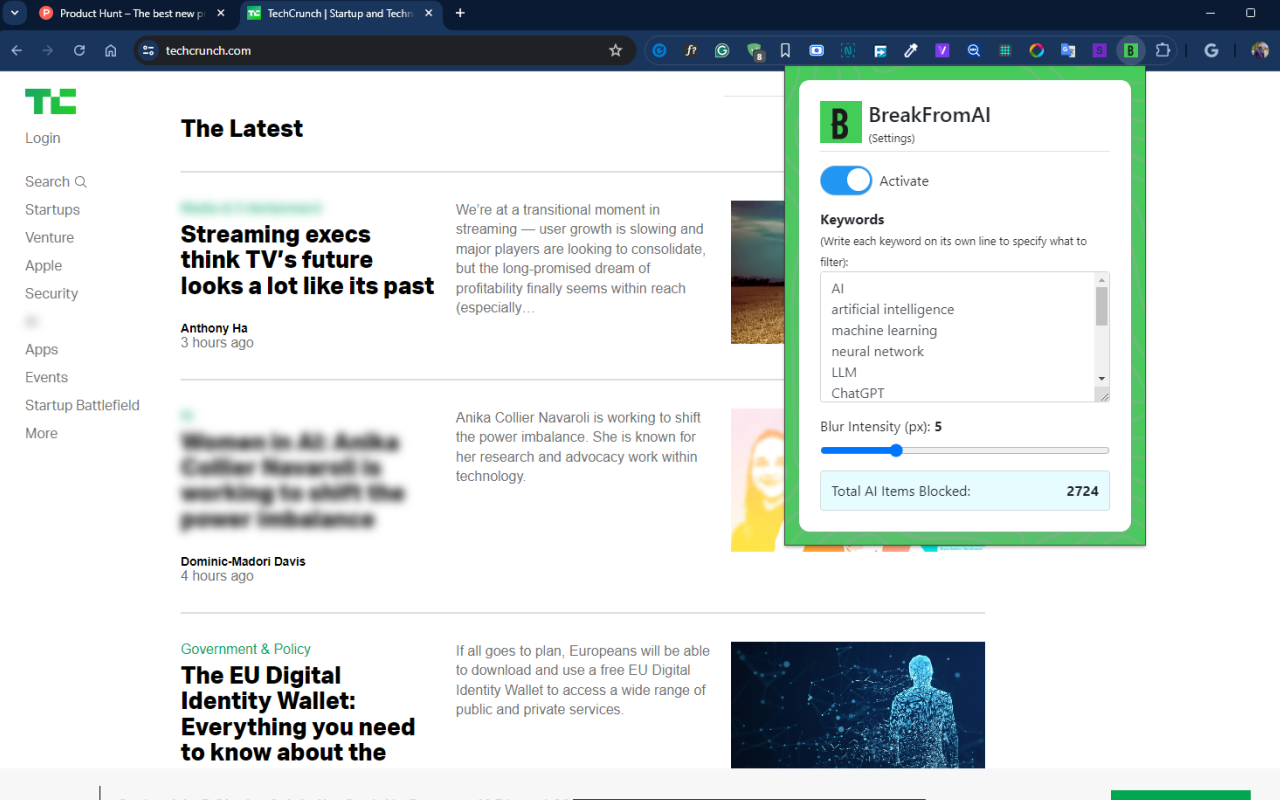Click the Google G icon in toolbar

coord(1211,50)
